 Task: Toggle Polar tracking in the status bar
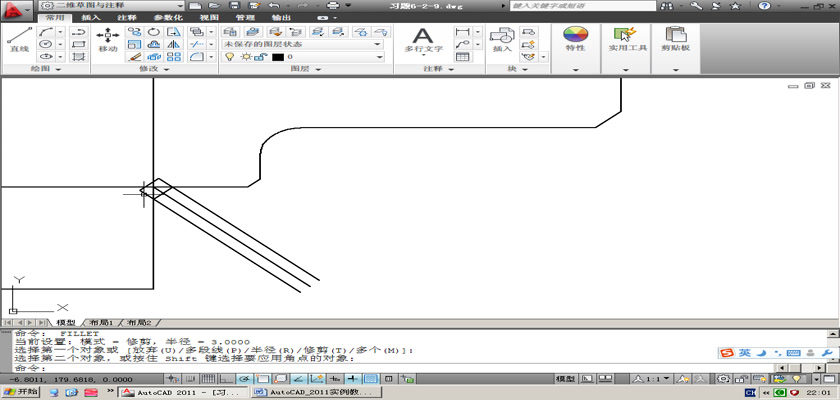(x=244, y=379)
